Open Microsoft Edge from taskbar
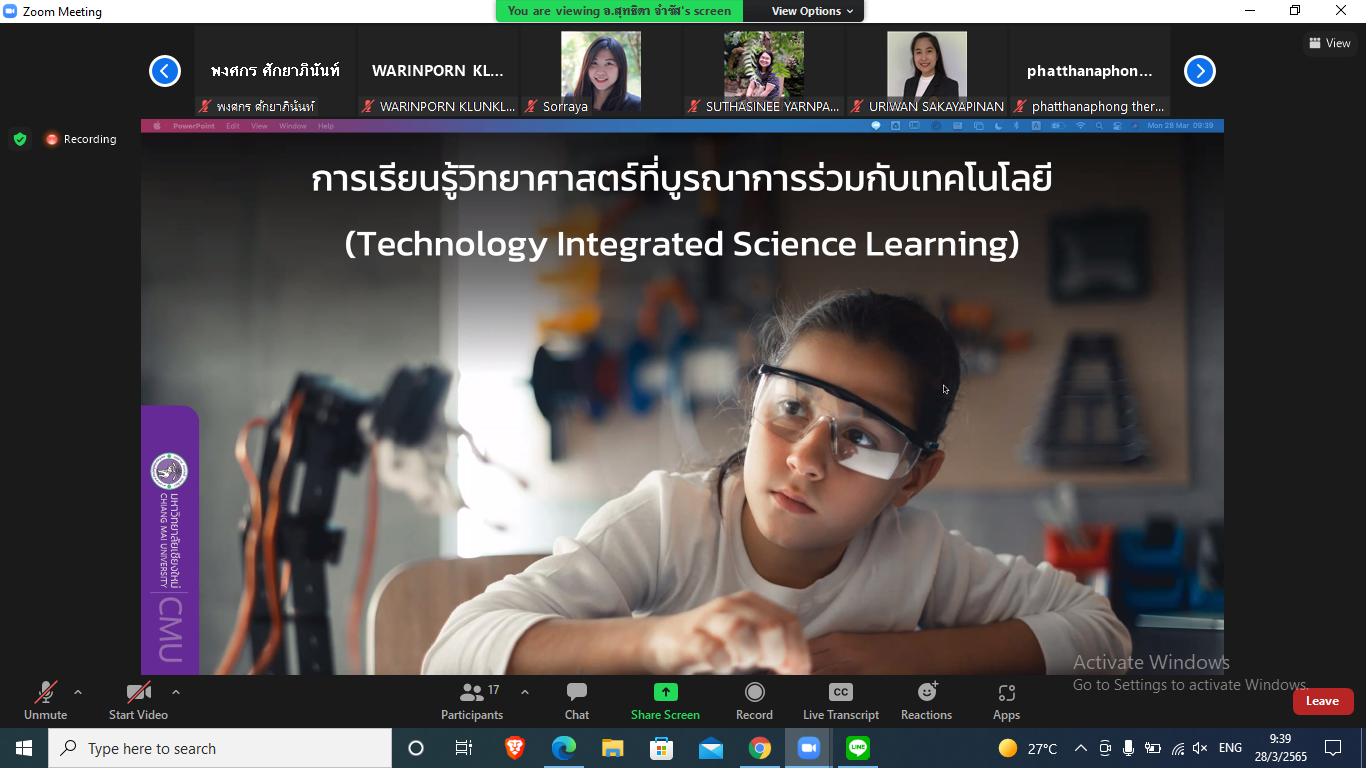Viewport: 1366px width, 768px height. point(564,748)
